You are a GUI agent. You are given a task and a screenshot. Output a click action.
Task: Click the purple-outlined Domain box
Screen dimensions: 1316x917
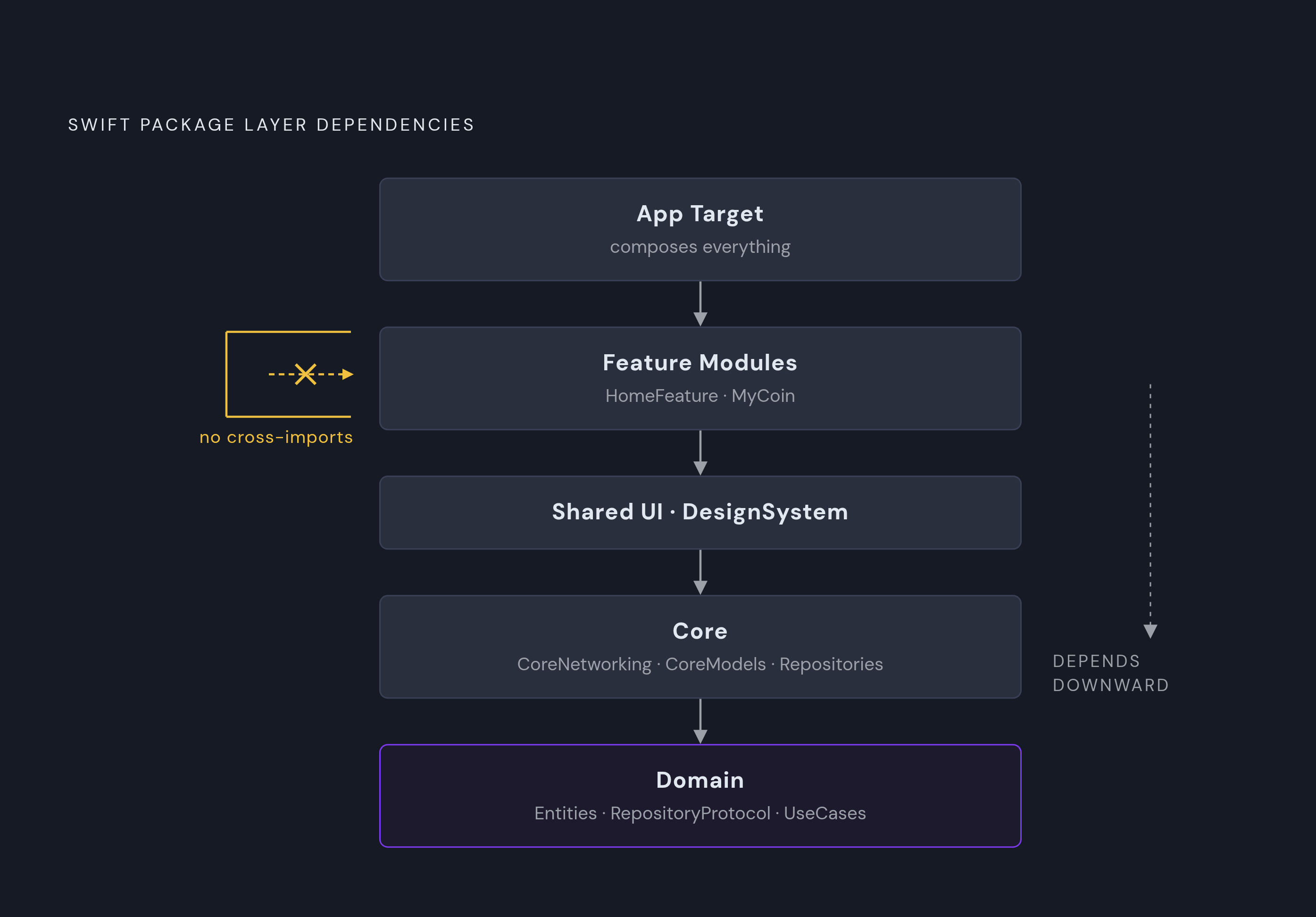tap(700, 795)
